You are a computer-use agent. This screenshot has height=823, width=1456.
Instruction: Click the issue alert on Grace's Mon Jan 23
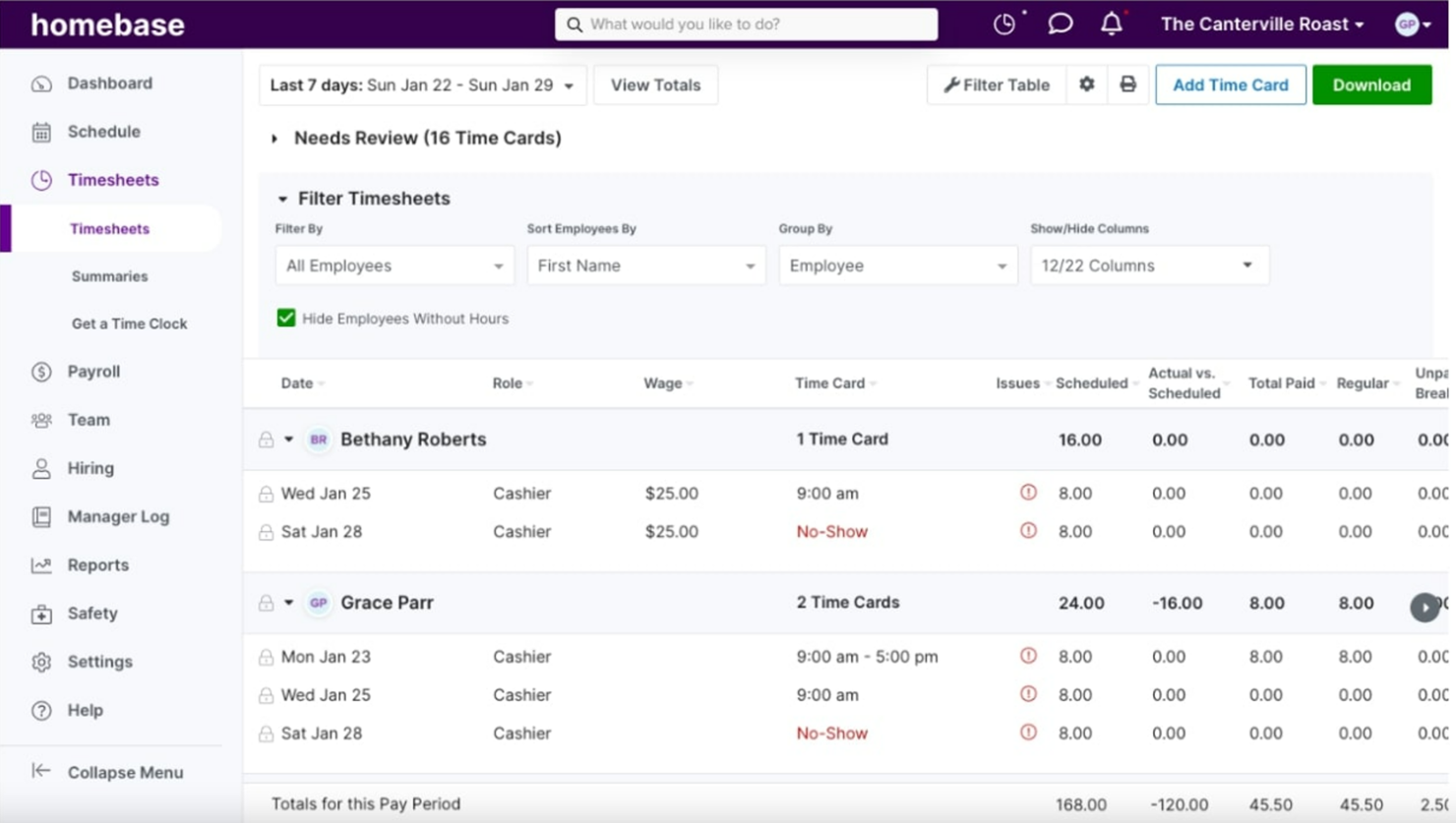pos(1028,655)
